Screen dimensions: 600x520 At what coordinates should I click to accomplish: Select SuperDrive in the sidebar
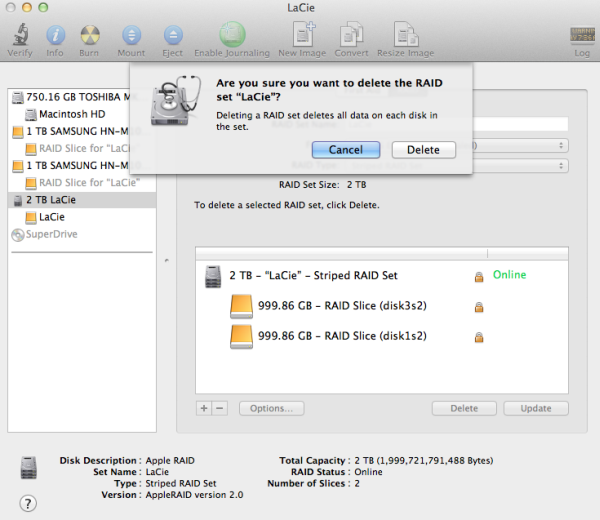click(x=82, y=234)
